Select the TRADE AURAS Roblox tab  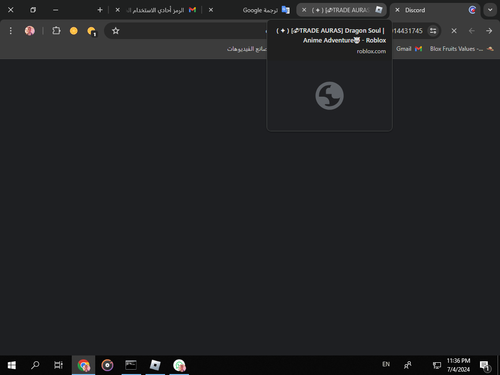coord(342,10)
